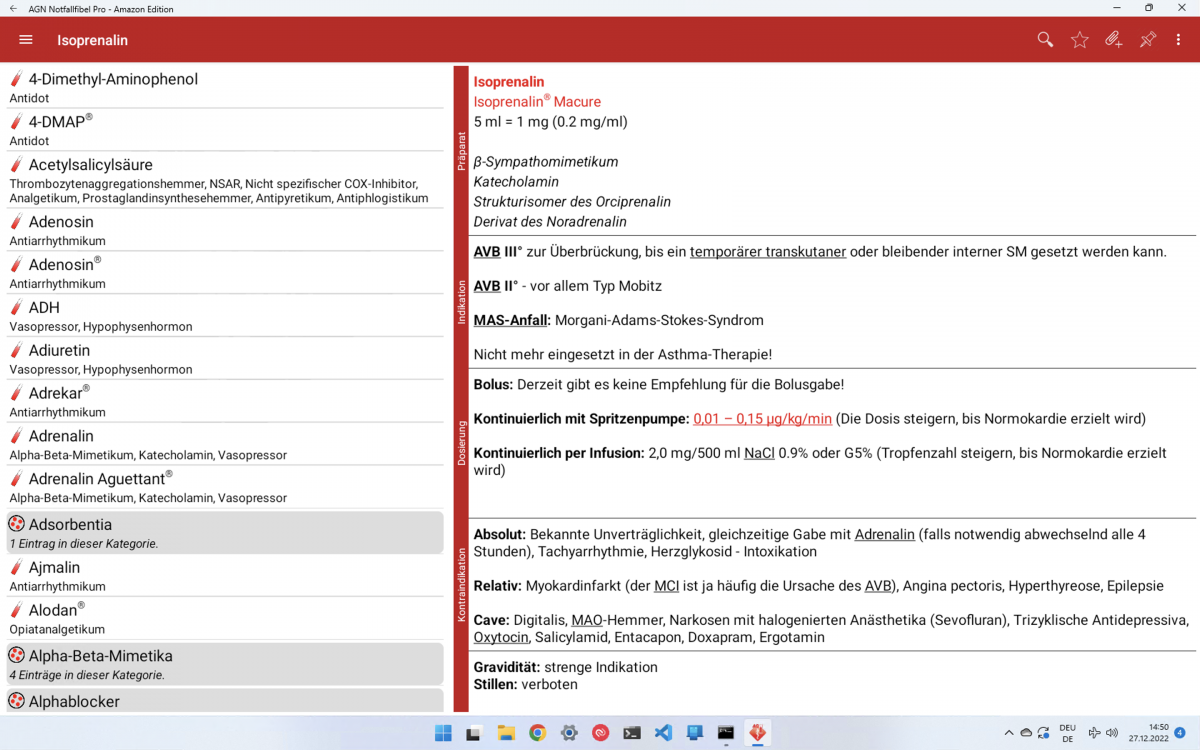
Task: Click the 'Stillen: verboten' text
Action: 526,684
